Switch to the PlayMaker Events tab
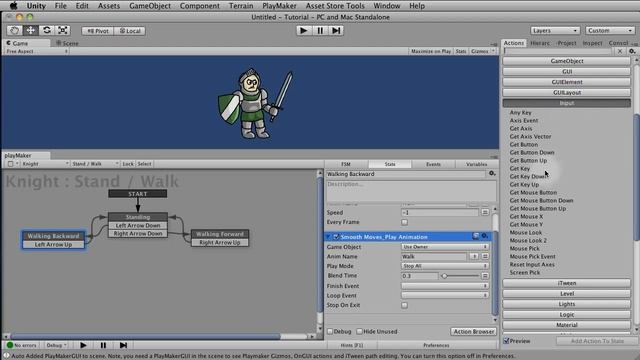Image resolution: width=640 pixels, height=360 pixels. (433, 164)
